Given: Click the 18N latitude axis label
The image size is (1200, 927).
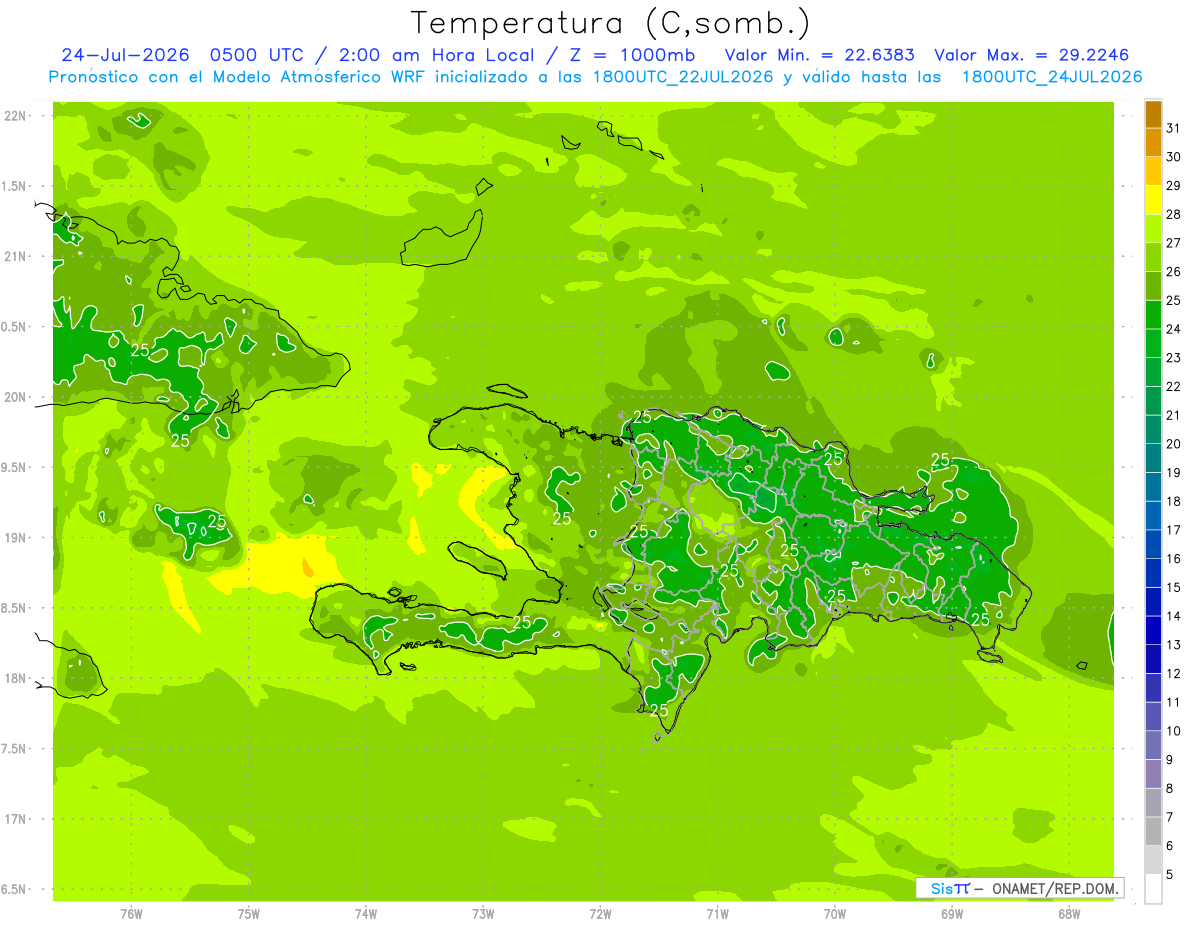Looking at the screenshot, I should 15,678.
